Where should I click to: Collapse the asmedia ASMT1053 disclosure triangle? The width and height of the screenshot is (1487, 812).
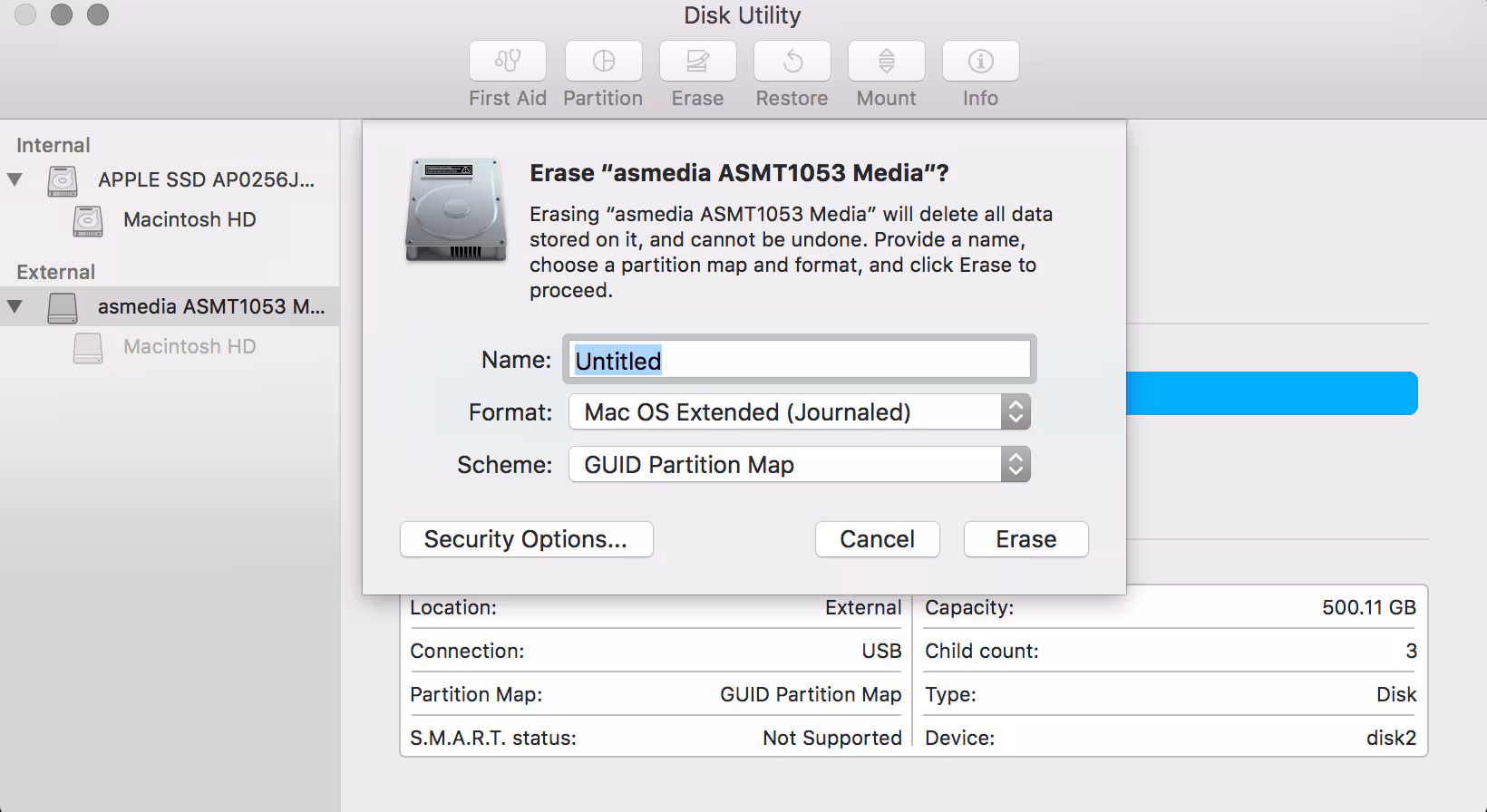pos(15,306)
